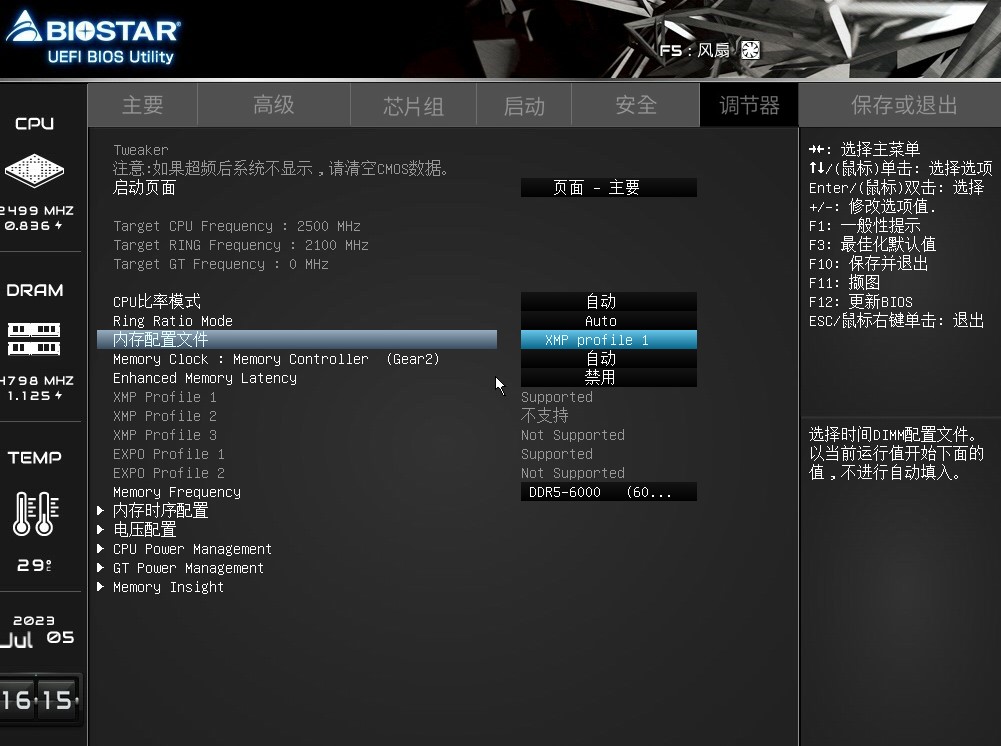Click the fan icon next to F5

(750, 50)
